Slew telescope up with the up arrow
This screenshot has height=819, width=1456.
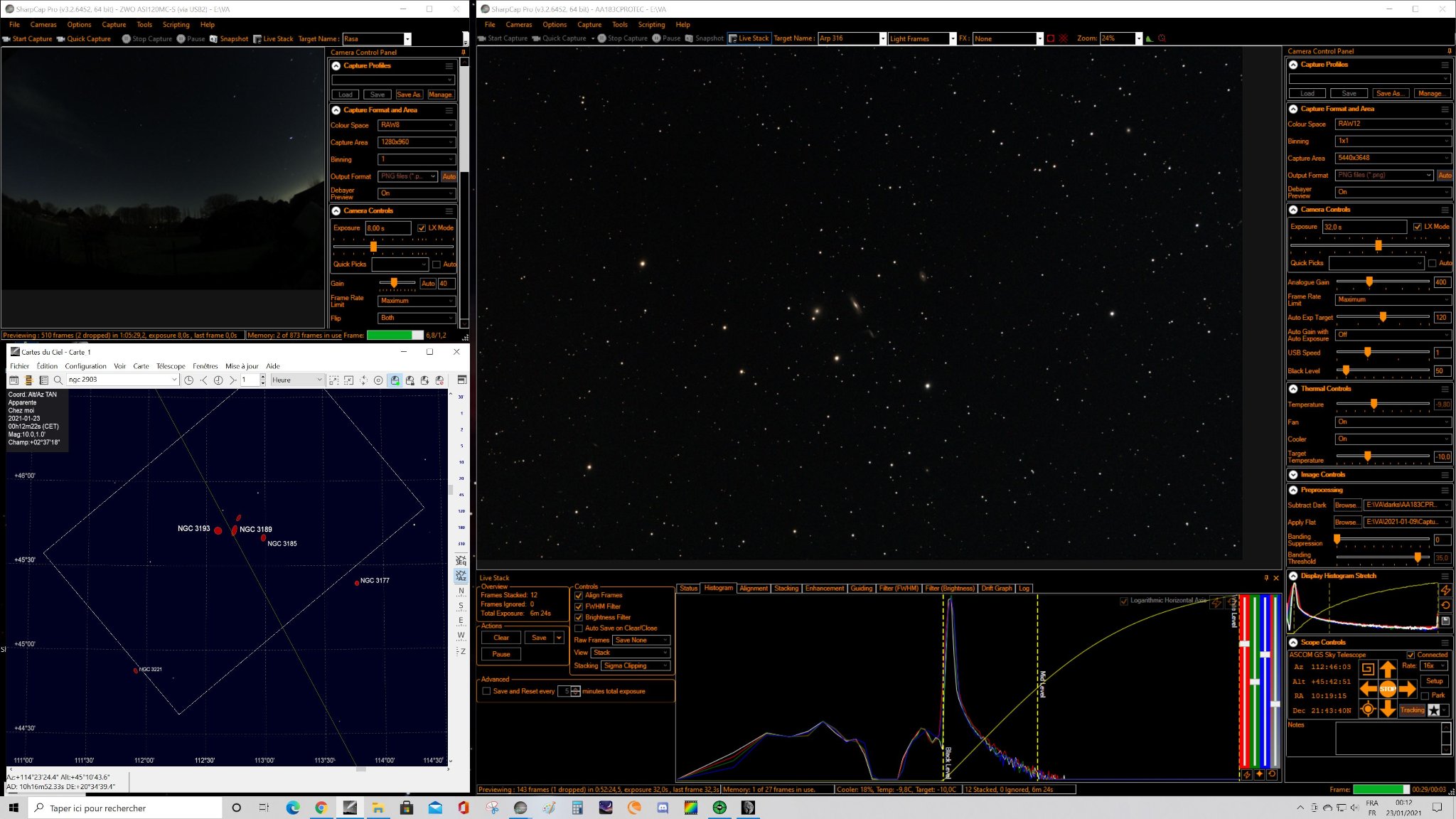pyautogui.click(x=1387, y=669)
